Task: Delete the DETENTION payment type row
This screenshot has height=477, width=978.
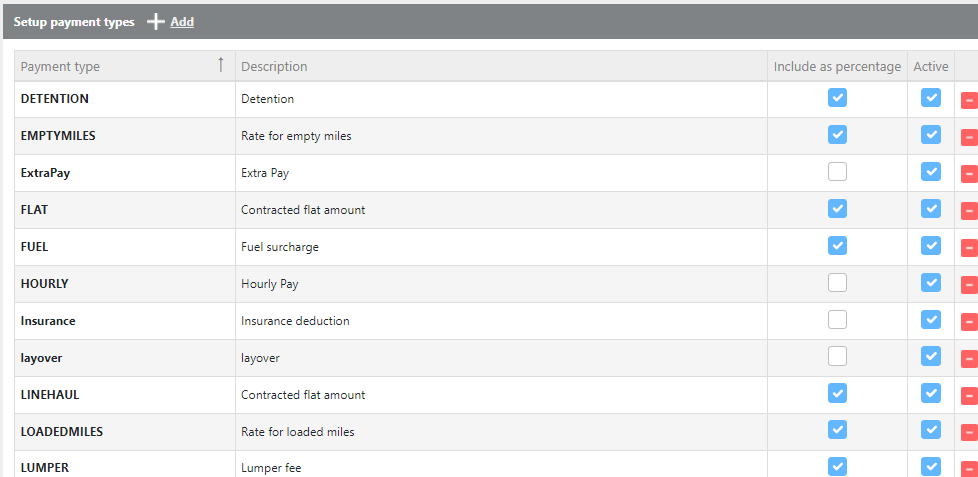Action: (x=969, y=100)
